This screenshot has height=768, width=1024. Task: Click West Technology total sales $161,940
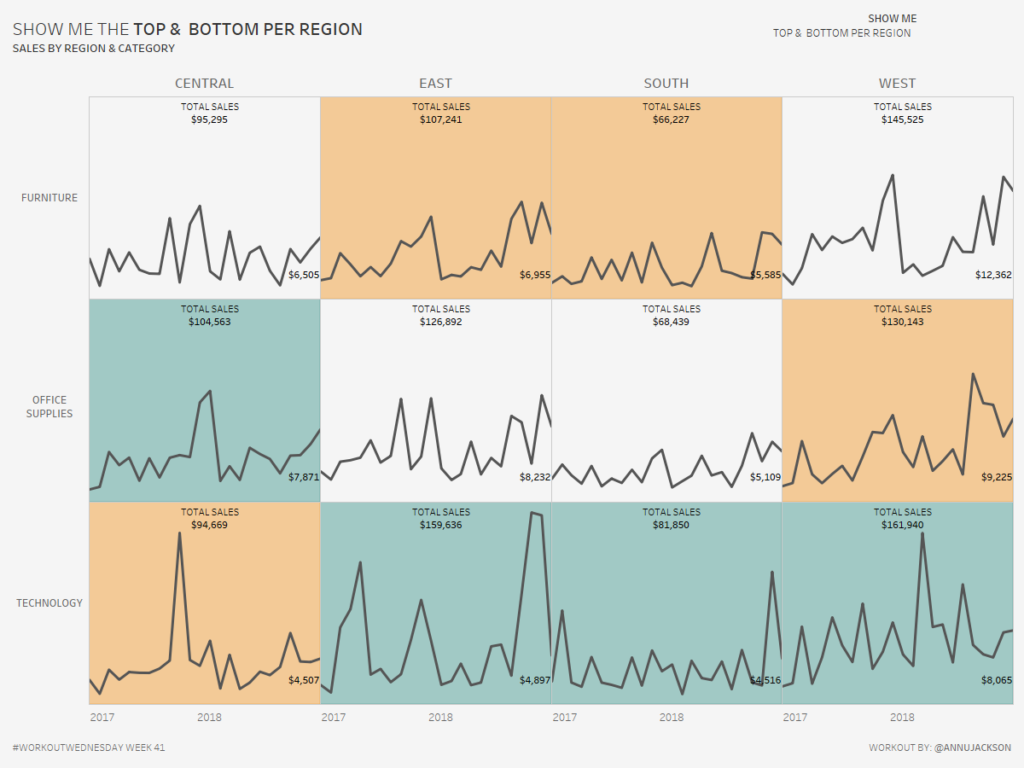click(902, 525)
